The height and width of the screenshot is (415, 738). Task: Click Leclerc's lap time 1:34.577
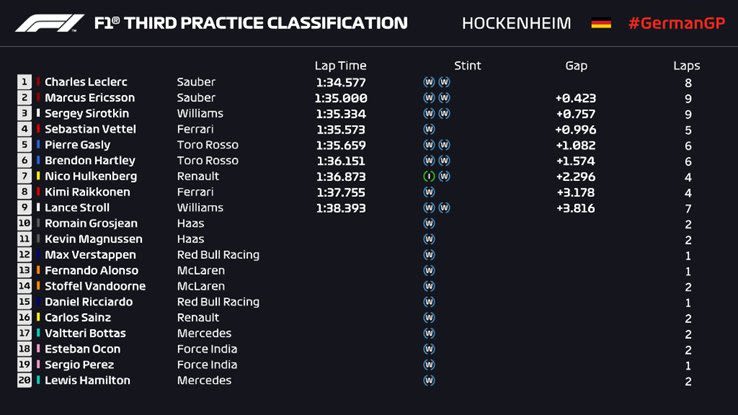point(341,82)
